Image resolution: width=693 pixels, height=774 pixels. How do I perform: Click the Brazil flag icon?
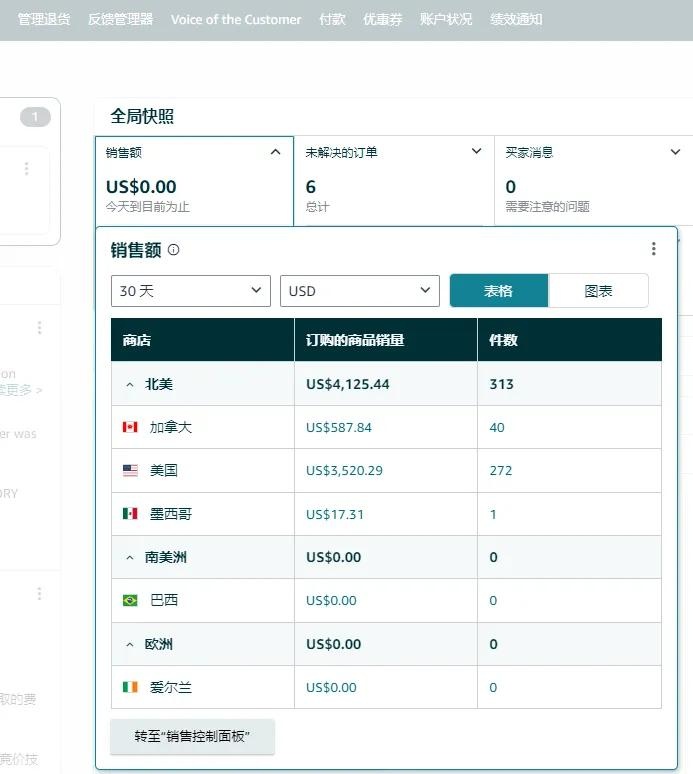130,600
